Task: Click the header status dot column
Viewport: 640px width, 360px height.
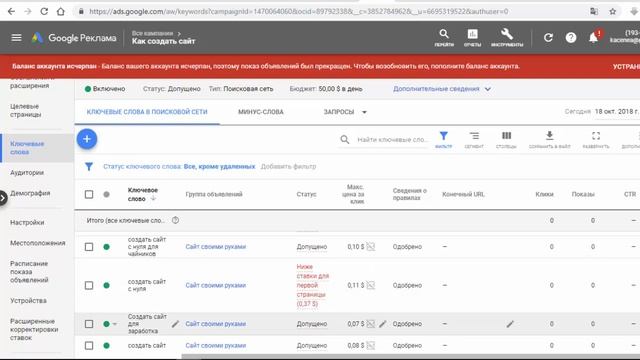Action: pyautogui.click(x=107, y=195)
